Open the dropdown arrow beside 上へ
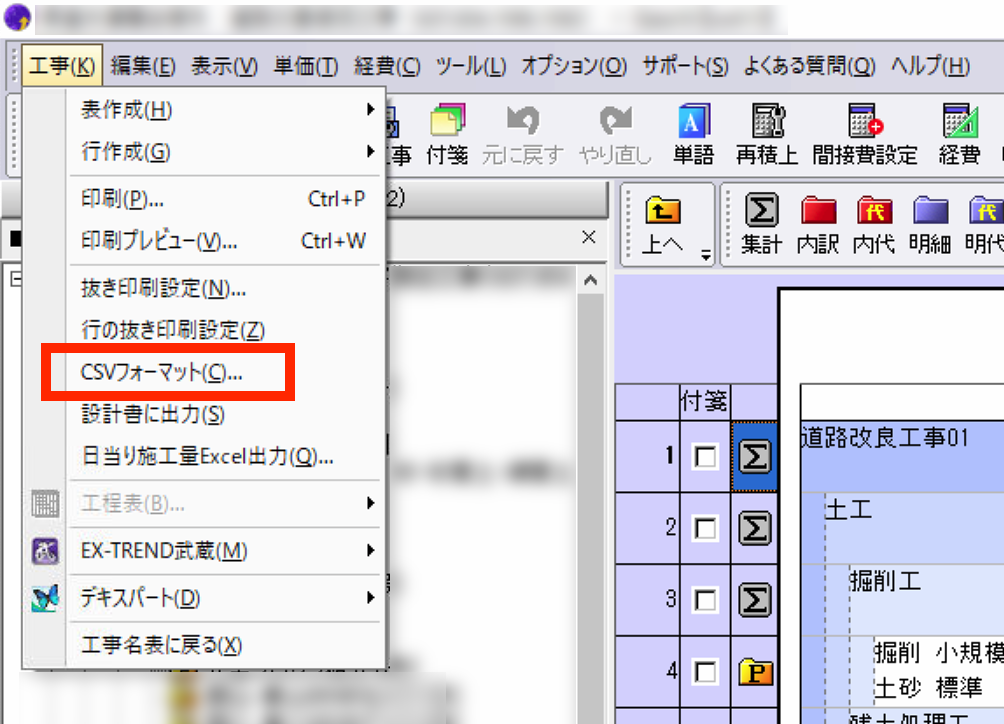Screen dimensions: 1004x724 click(706, 254)
